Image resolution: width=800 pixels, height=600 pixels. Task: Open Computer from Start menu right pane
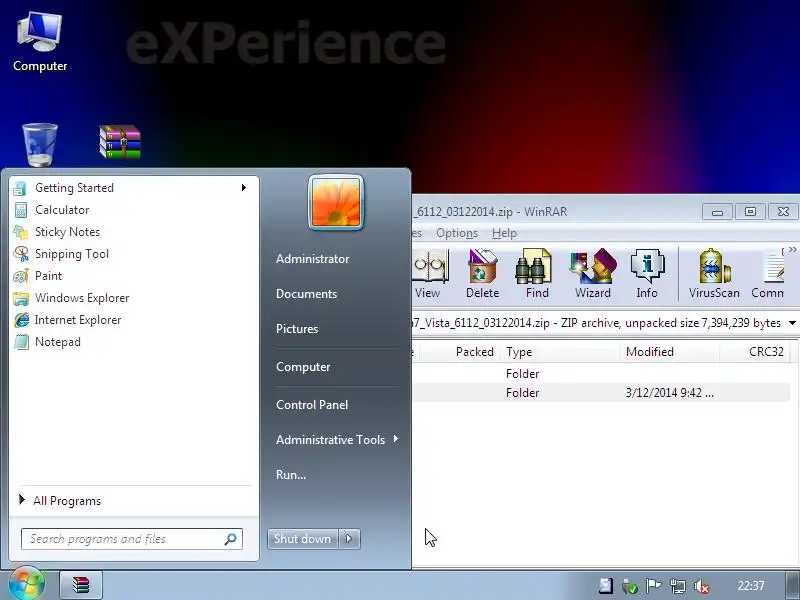303,367
